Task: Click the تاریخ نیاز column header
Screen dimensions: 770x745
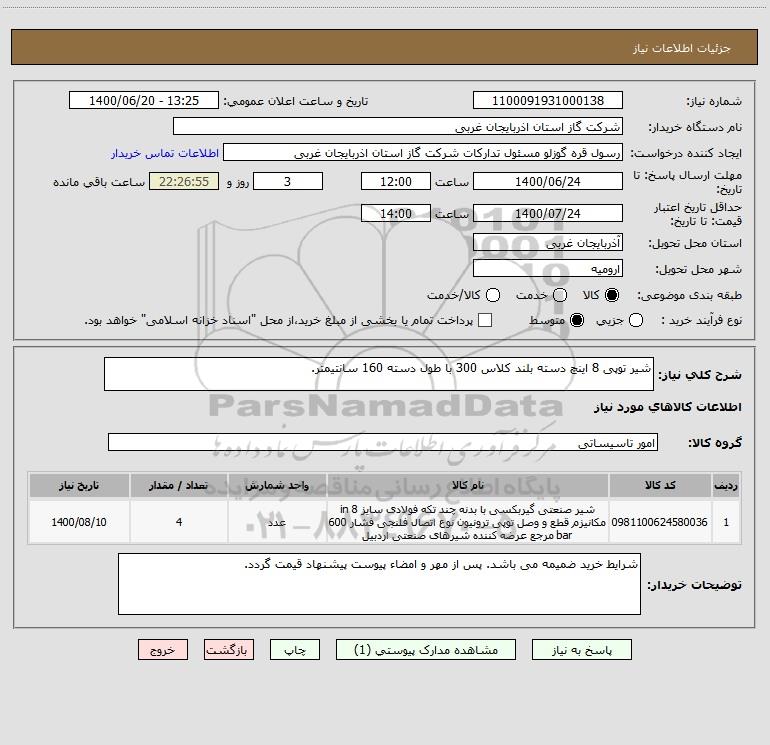Action: [x=79, y=485]
